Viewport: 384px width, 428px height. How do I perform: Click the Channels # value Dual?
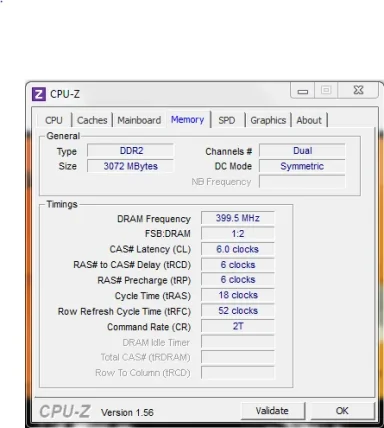[302, 151]
